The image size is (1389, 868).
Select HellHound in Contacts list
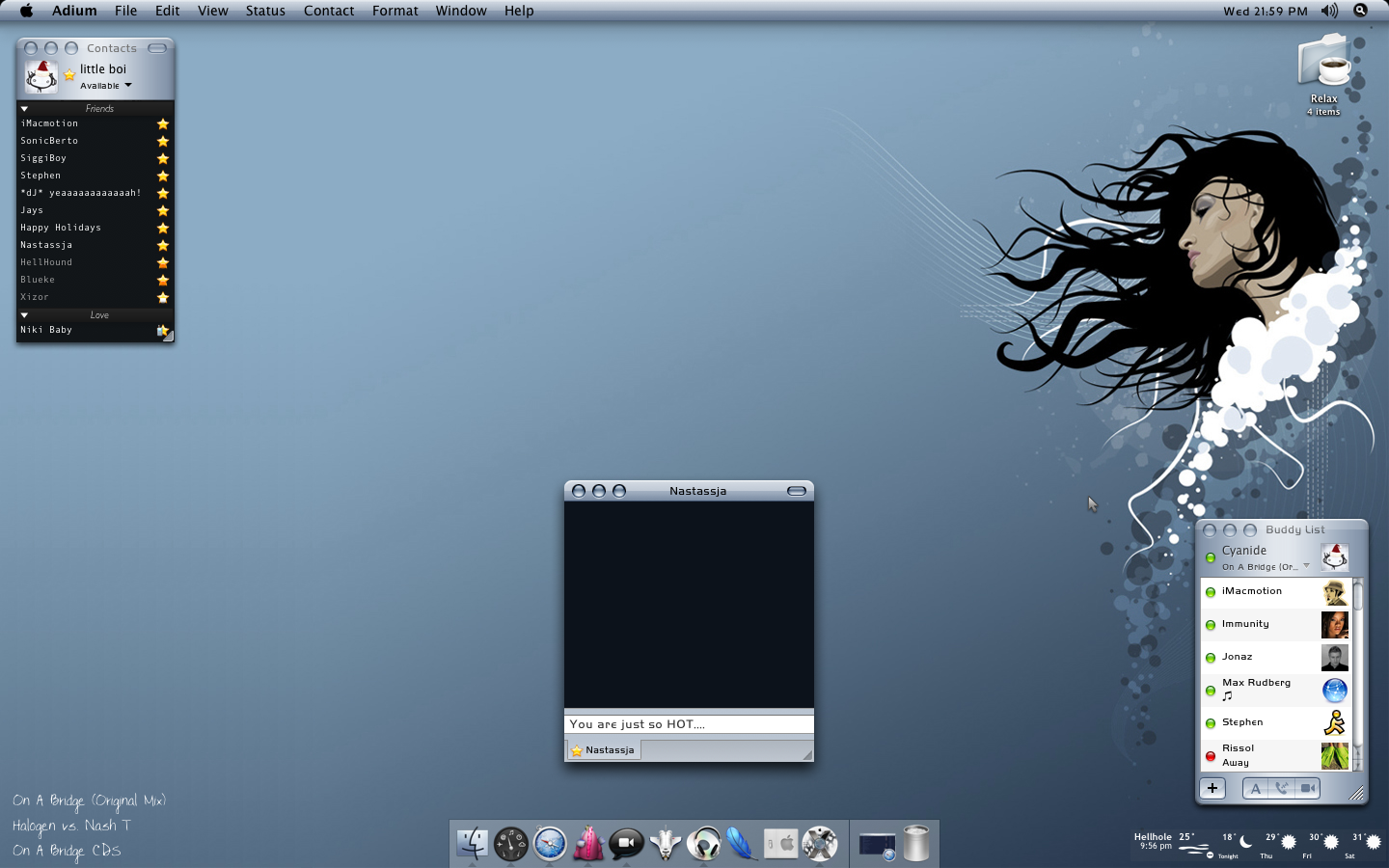click(x=95, y=262)
